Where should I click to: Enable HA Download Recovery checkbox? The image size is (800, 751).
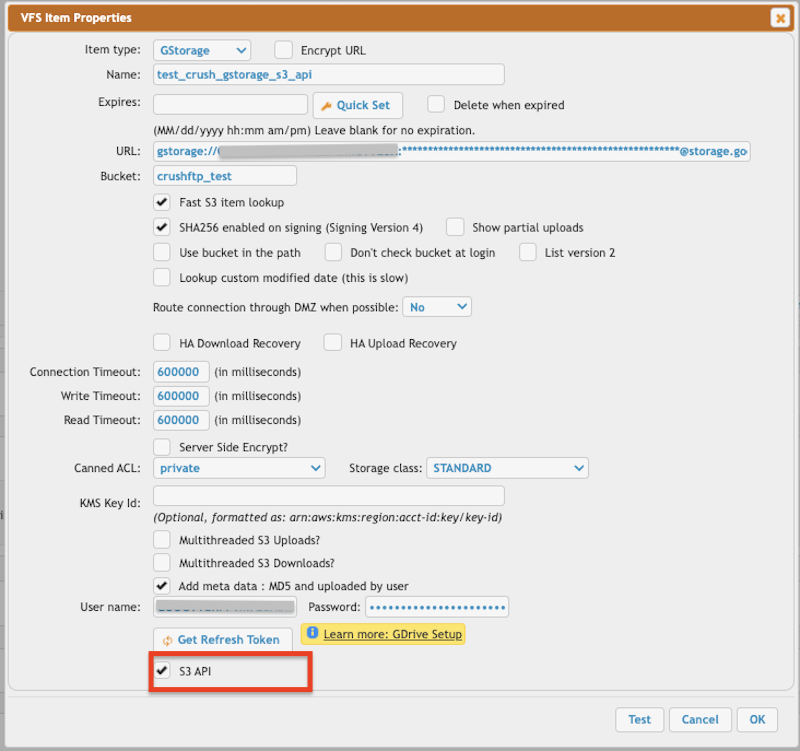162,343
